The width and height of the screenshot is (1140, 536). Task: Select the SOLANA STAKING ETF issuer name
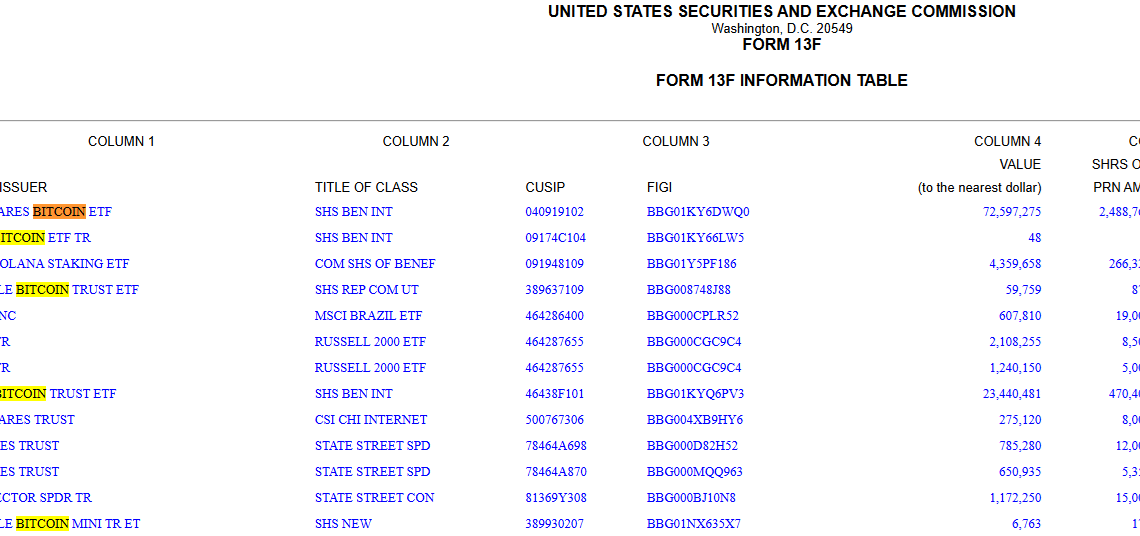(64, 264)
